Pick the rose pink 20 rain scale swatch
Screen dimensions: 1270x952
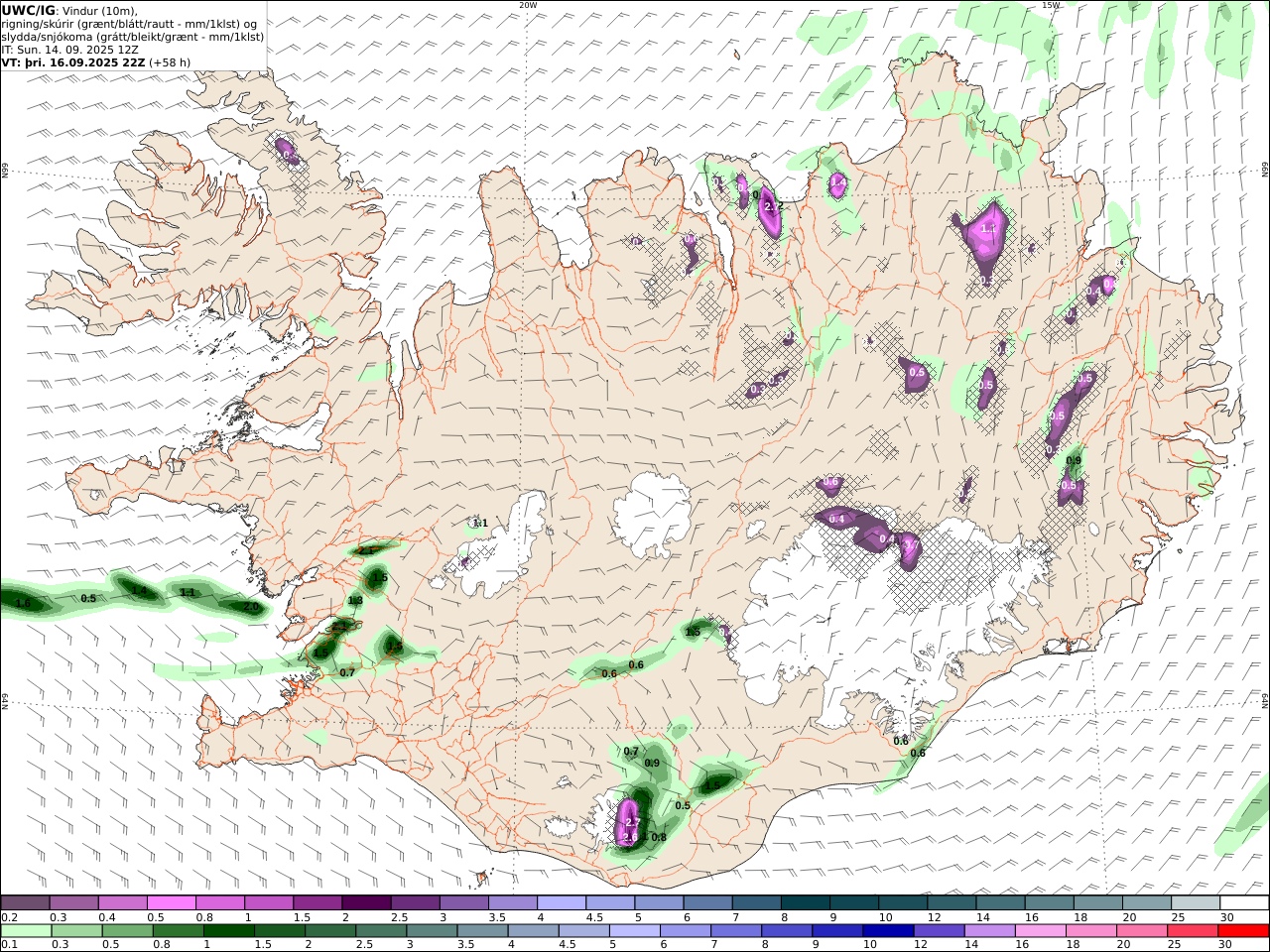point(1142,930)
